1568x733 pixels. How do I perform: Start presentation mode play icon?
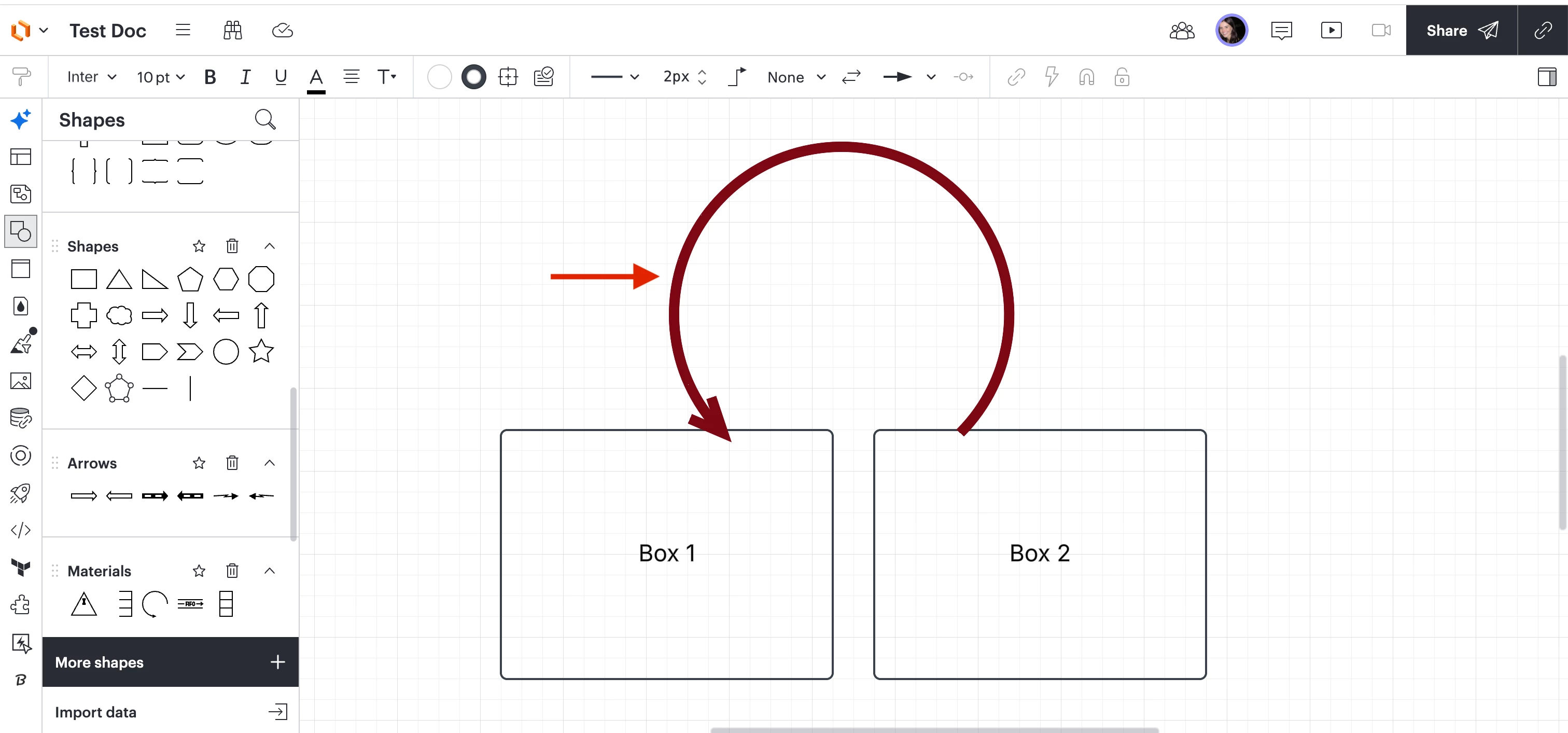click(1331, 31)
